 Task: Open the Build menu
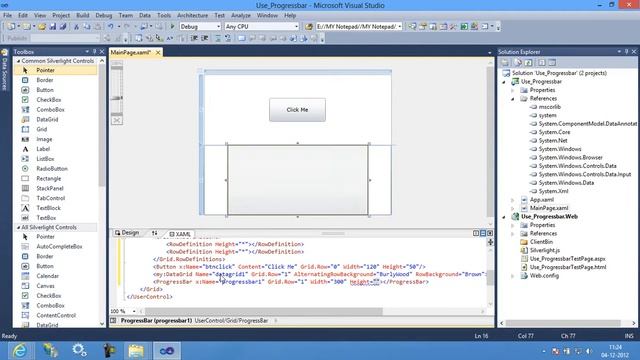point(82,16)
